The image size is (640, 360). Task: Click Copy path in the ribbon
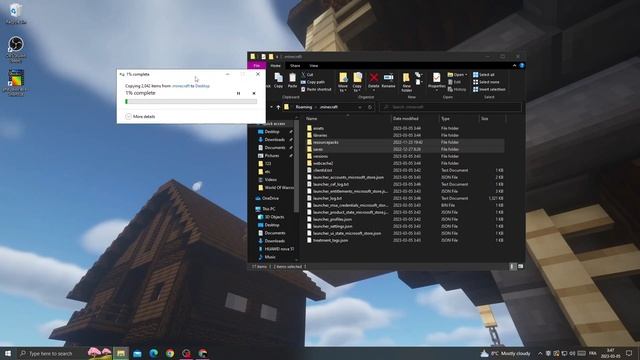(313, 82)
